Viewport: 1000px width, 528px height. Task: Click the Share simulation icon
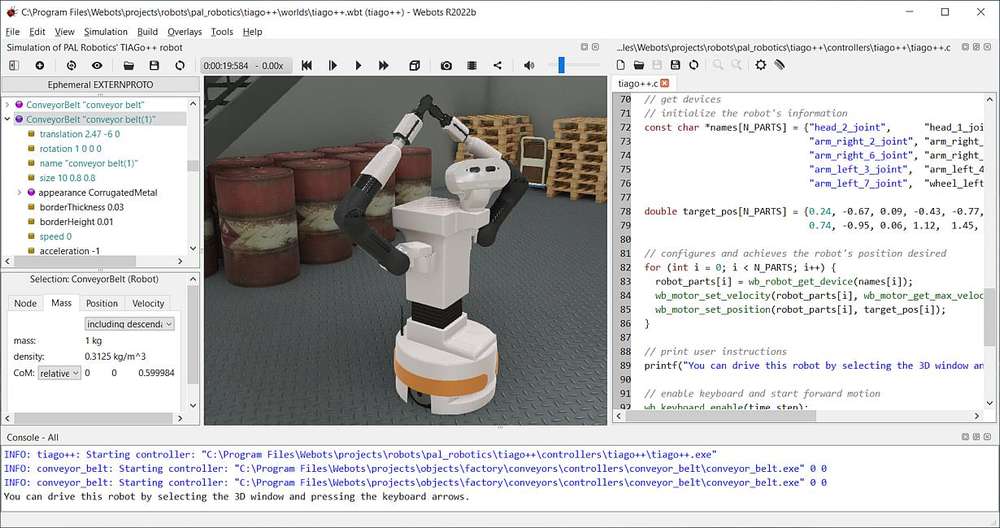tap(497, 65)
